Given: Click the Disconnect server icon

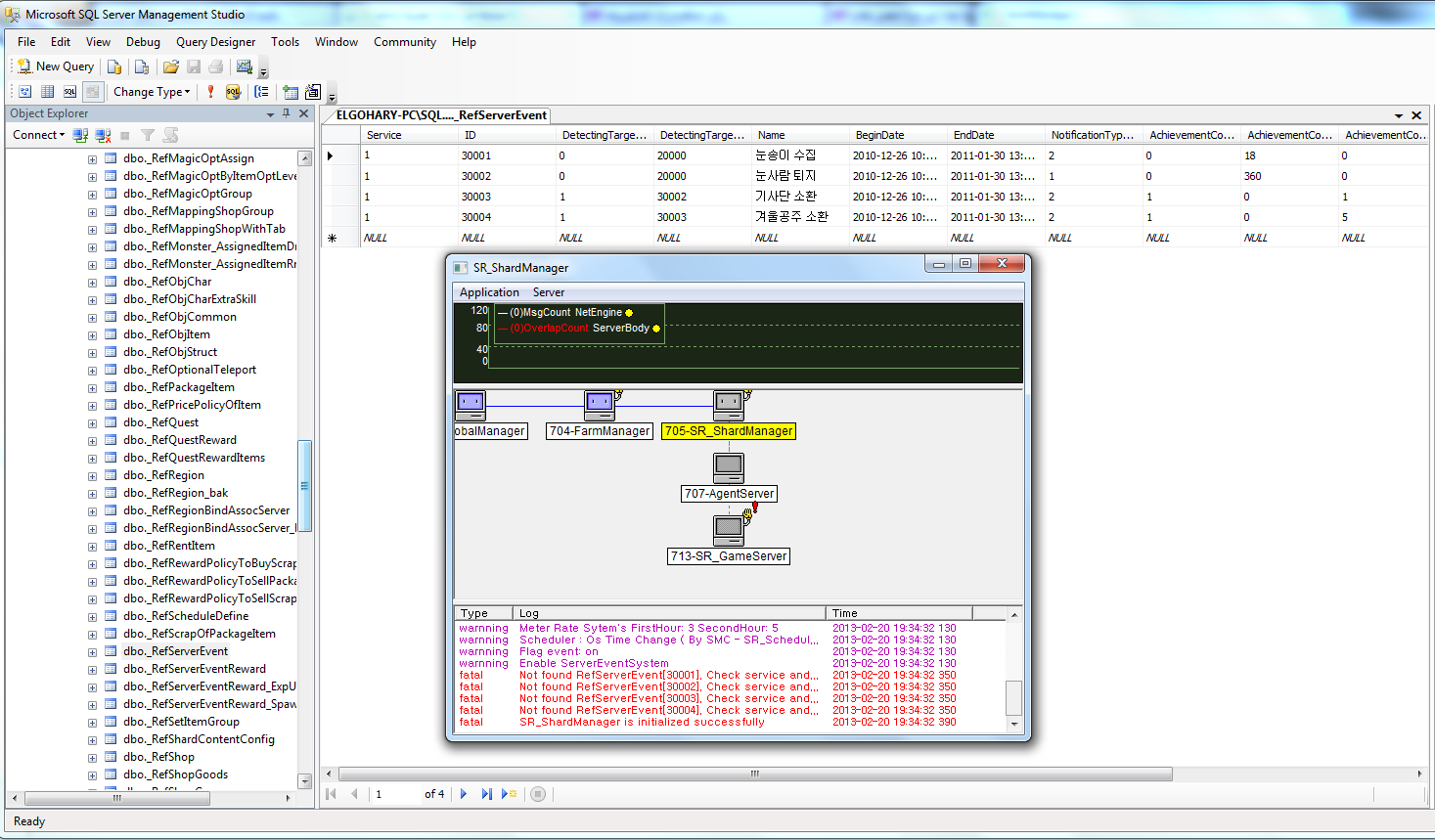Looking at the screenshot, I should [103, 135].
